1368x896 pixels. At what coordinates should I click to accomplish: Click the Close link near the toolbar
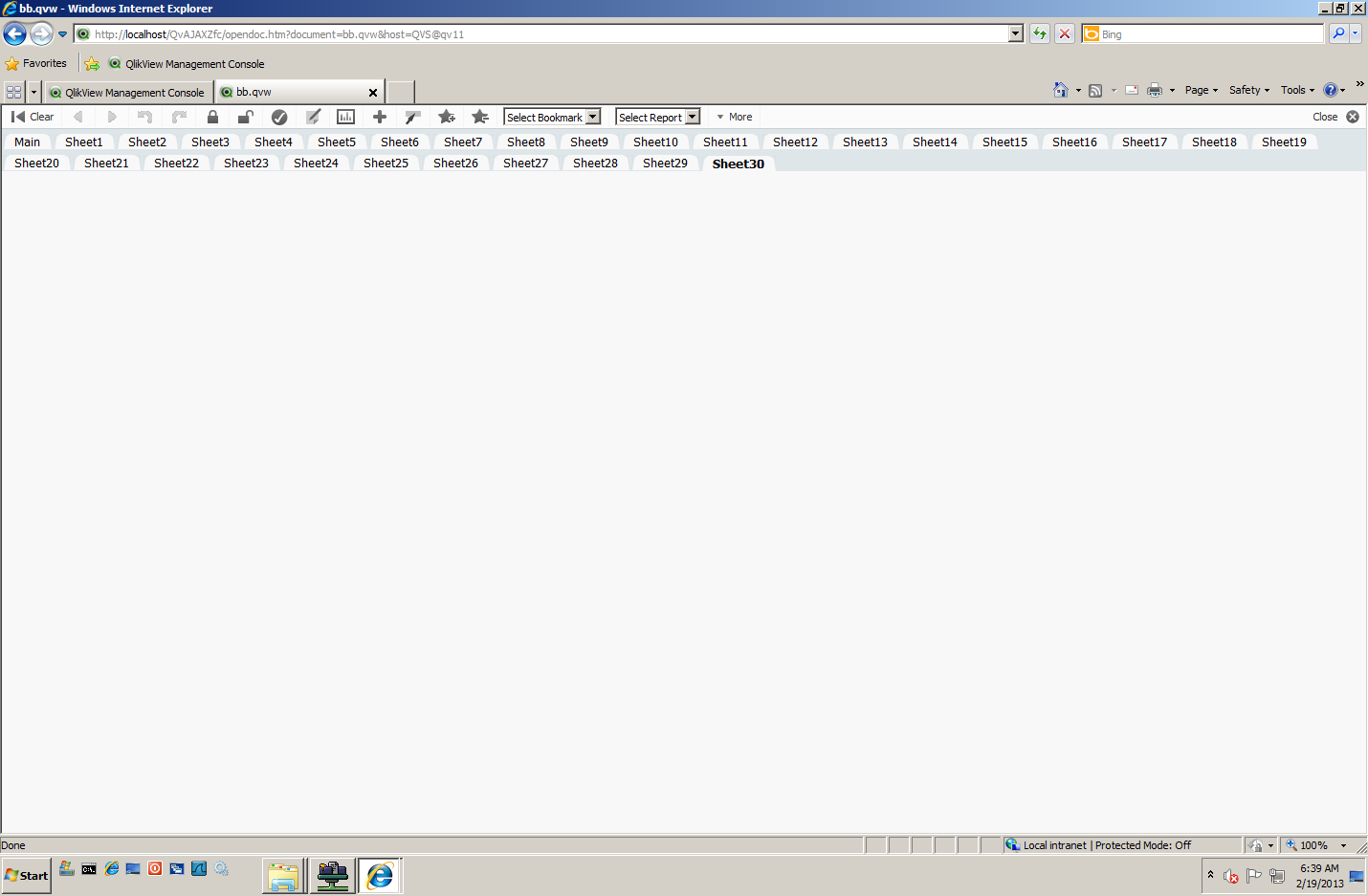tap(1325, 116)
